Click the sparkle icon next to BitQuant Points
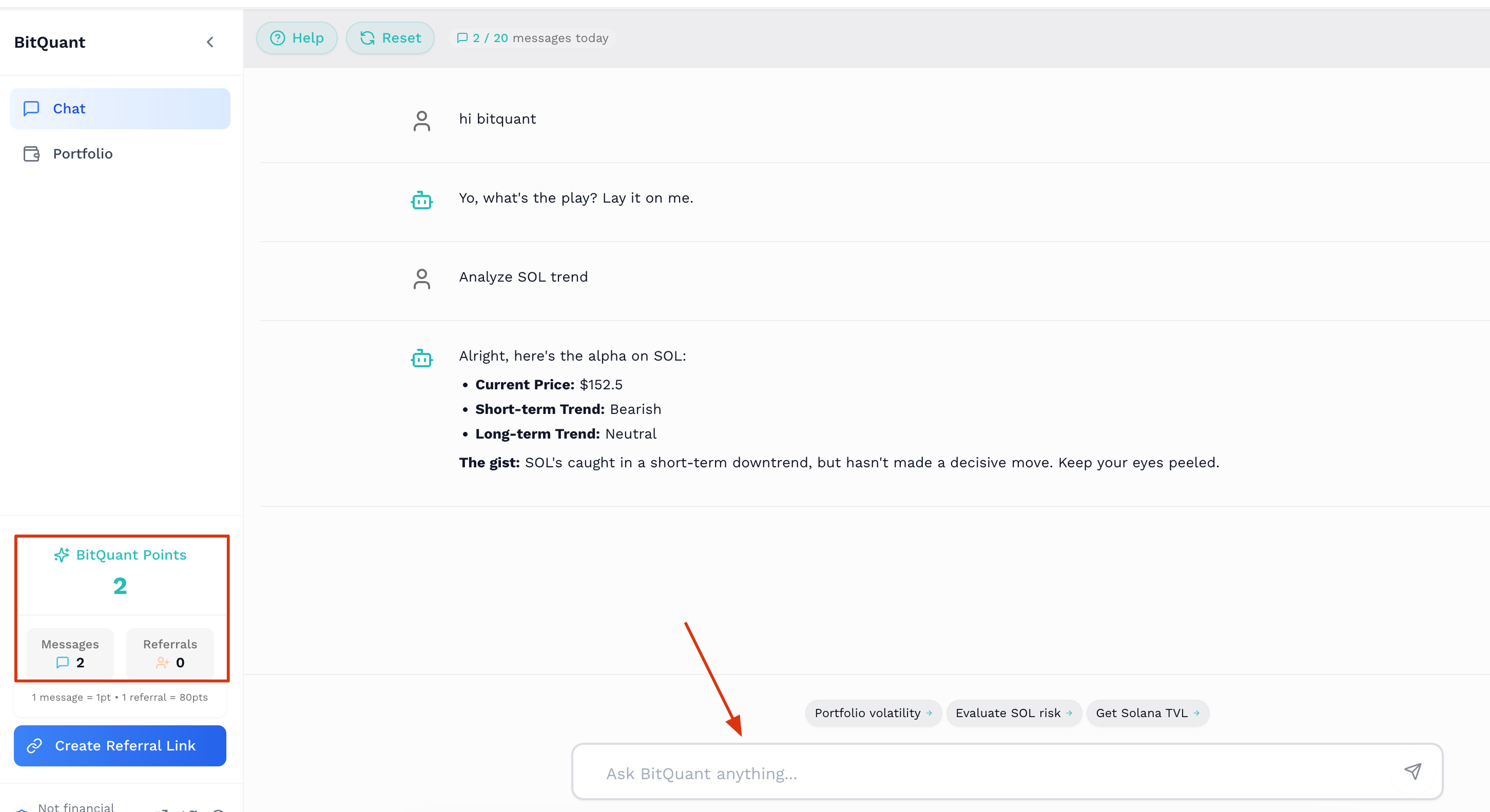The image size is (1490, 812). [62, 555]
